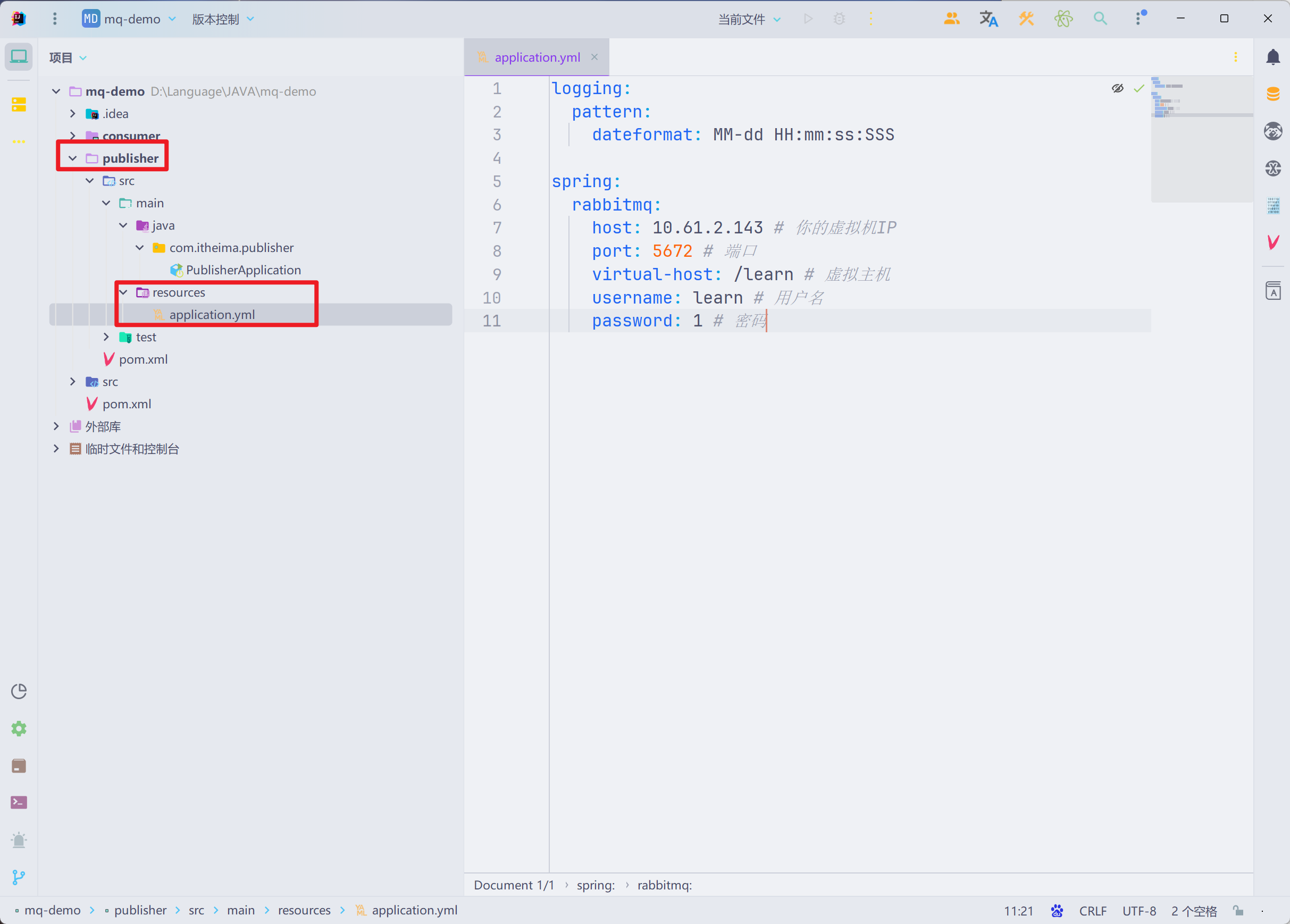This screenshot has width=1290, height=924.
Task: Expand 临时文件和控制台 node
Action: [56, 448]
